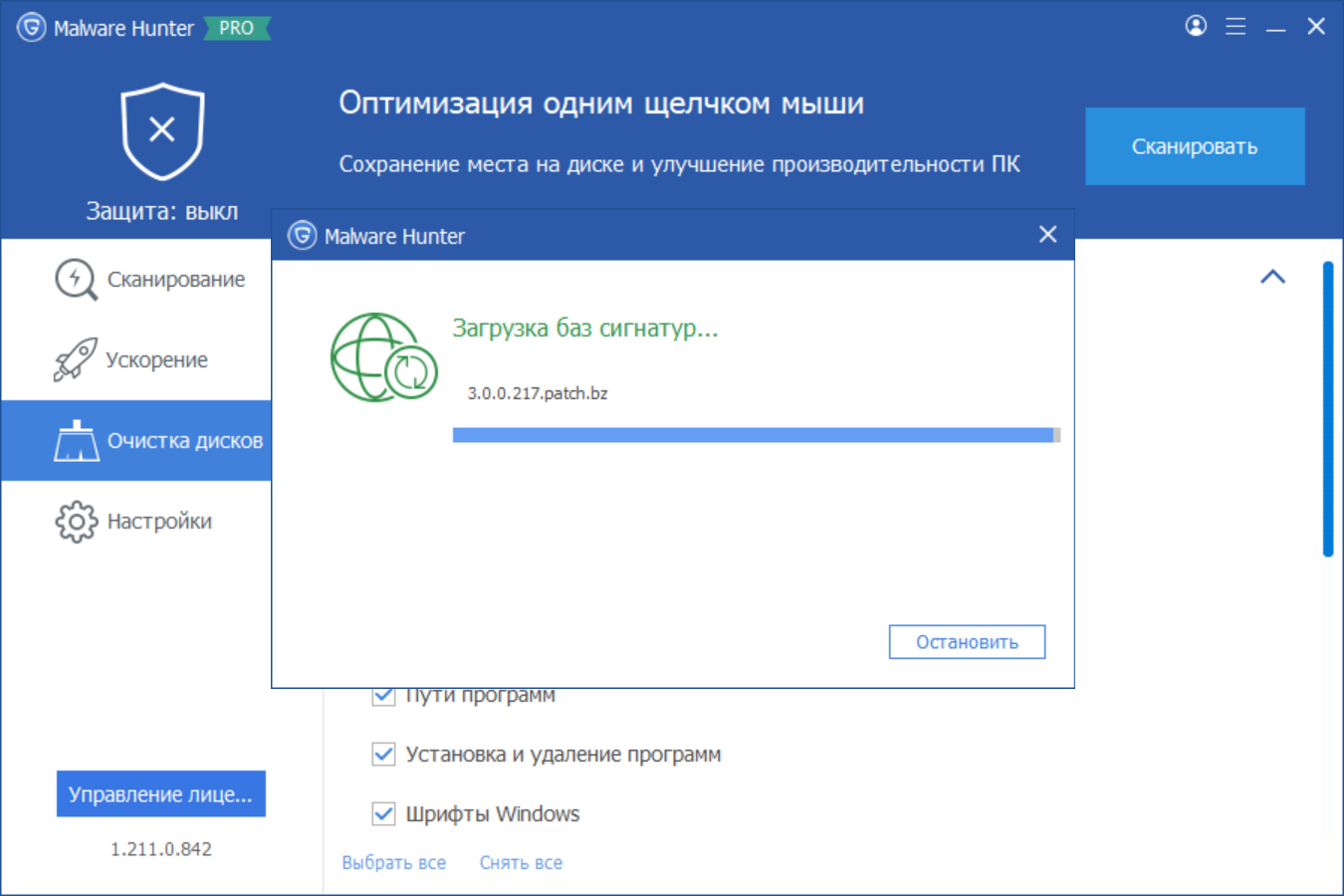Toggle Установка и удаление программ checkbox
This screenshot has height=896, width=1344.
383,755
